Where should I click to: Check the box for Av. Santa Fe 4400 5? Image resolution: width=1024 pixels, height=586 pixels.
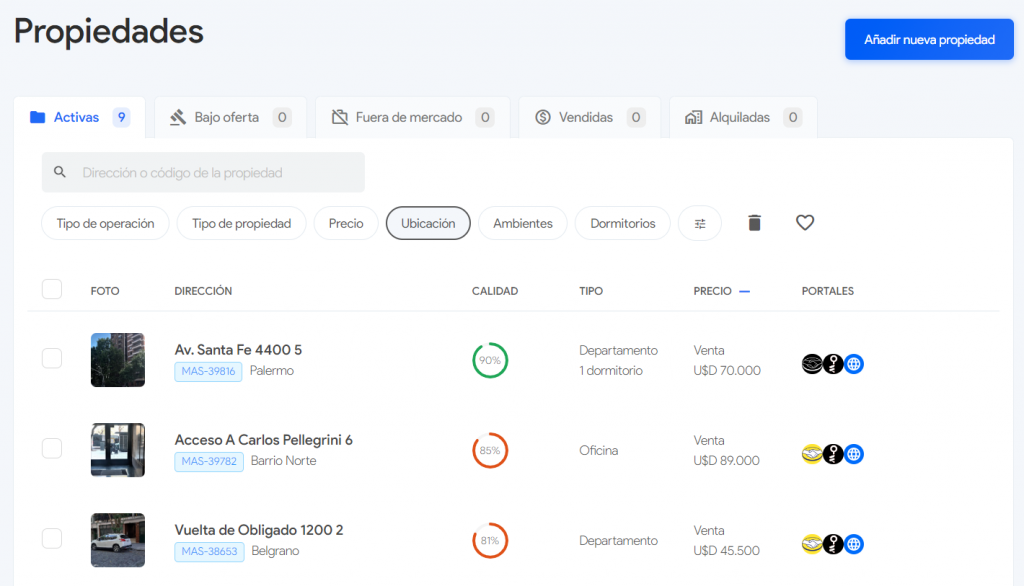[x=52, y=358]
